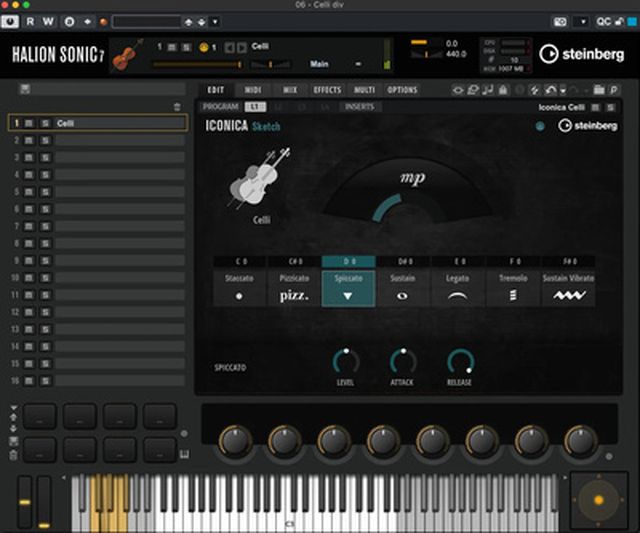The image size is (640, 533).
Task: Click the Celli instrument image in Iconica
Action: tap(260, 177)
